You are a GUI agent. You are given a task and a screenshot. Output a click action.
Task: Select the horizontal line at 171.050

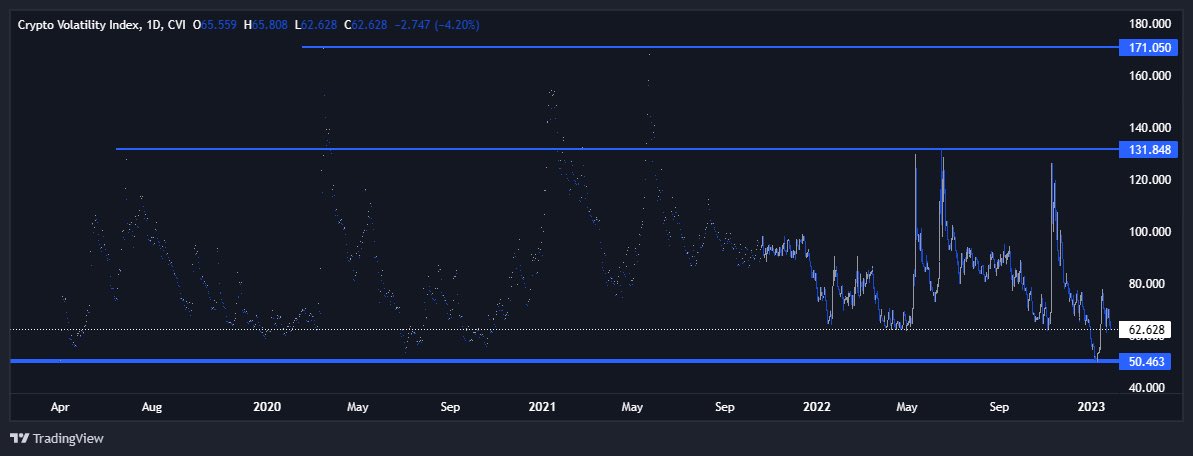pyautogui.click(x=710, y=47)
